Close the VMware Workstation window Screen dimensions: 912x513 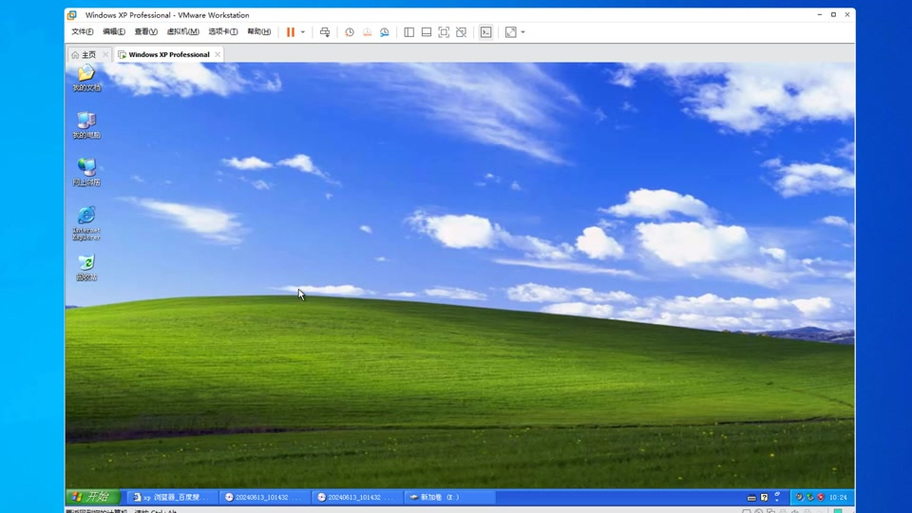point(847,15)
